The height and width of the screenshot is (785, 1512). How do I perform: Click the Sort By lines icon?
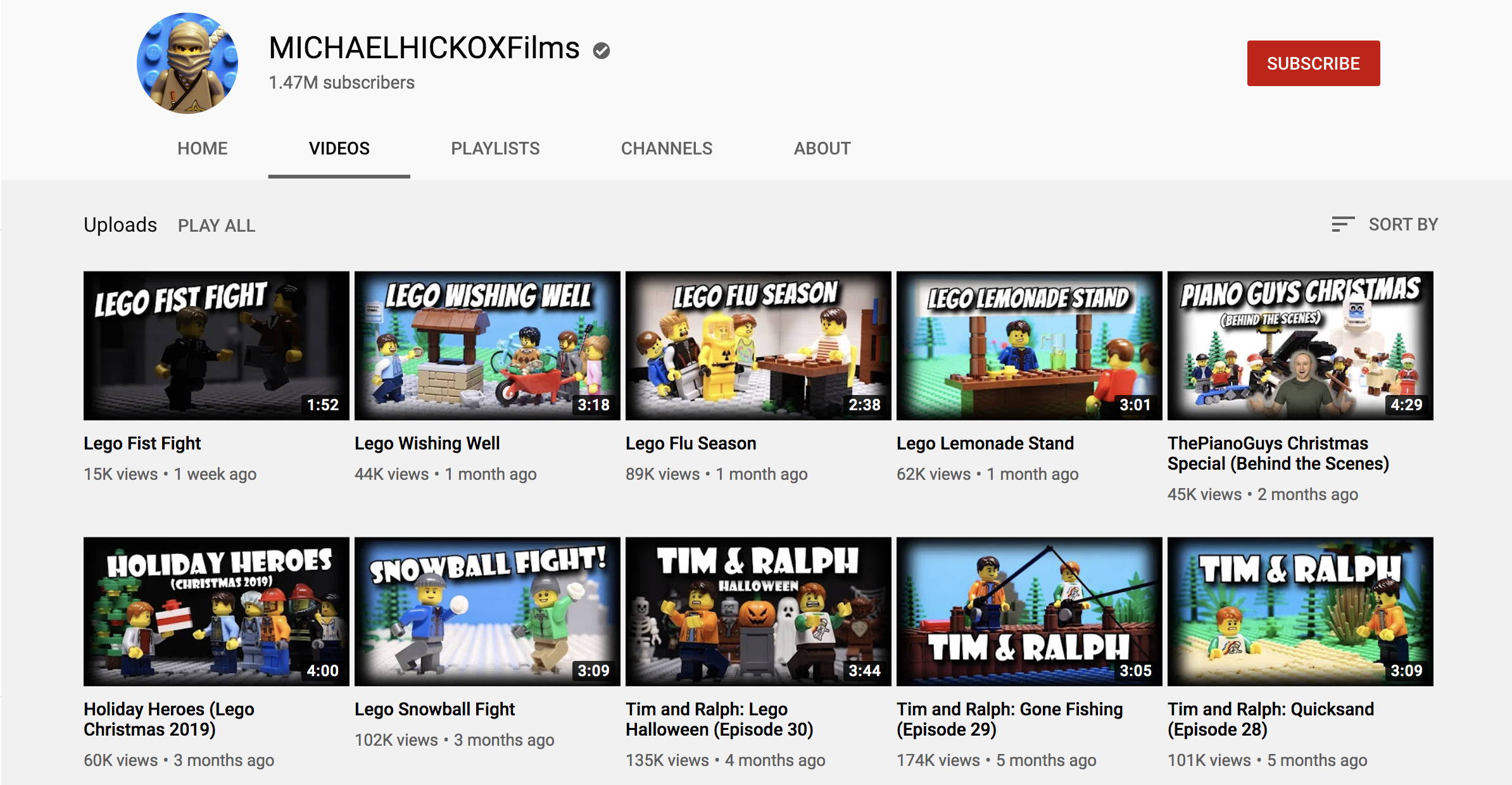tap(1342, 224)
